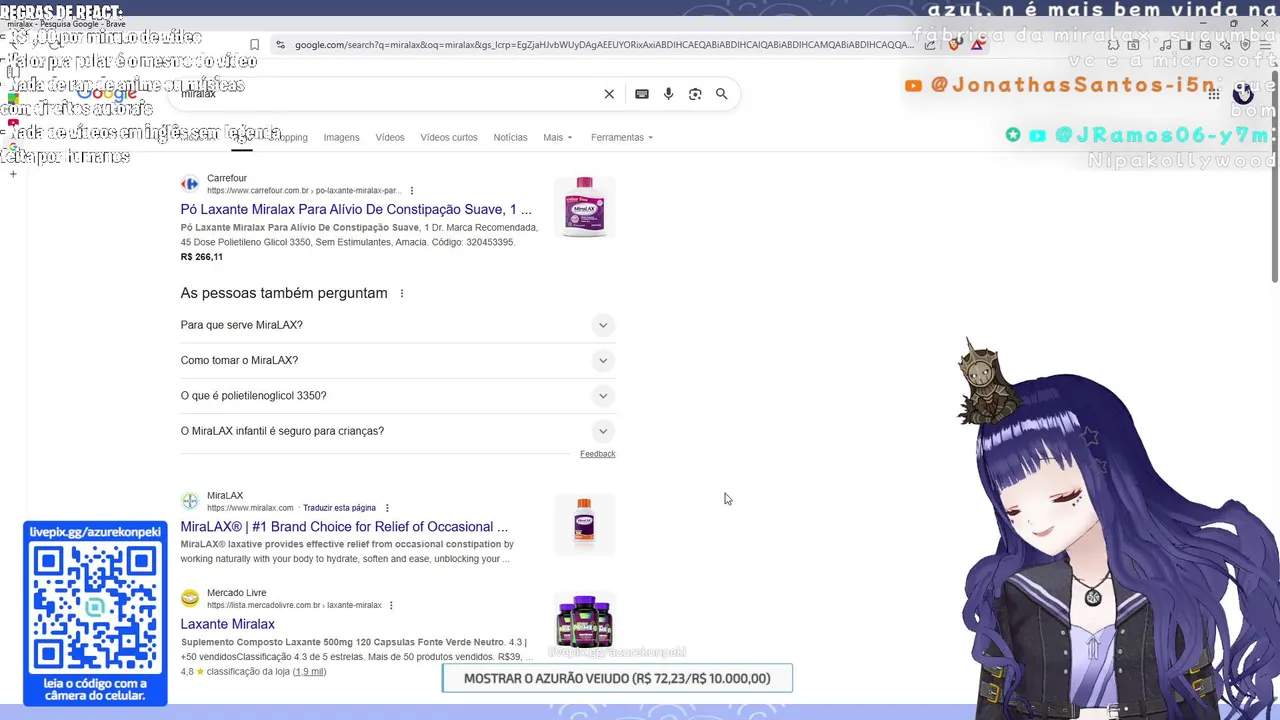This screenshot has width=1280, height=720.
Task: Click the donation goal progress bar
Action: [x=617, y=678]
